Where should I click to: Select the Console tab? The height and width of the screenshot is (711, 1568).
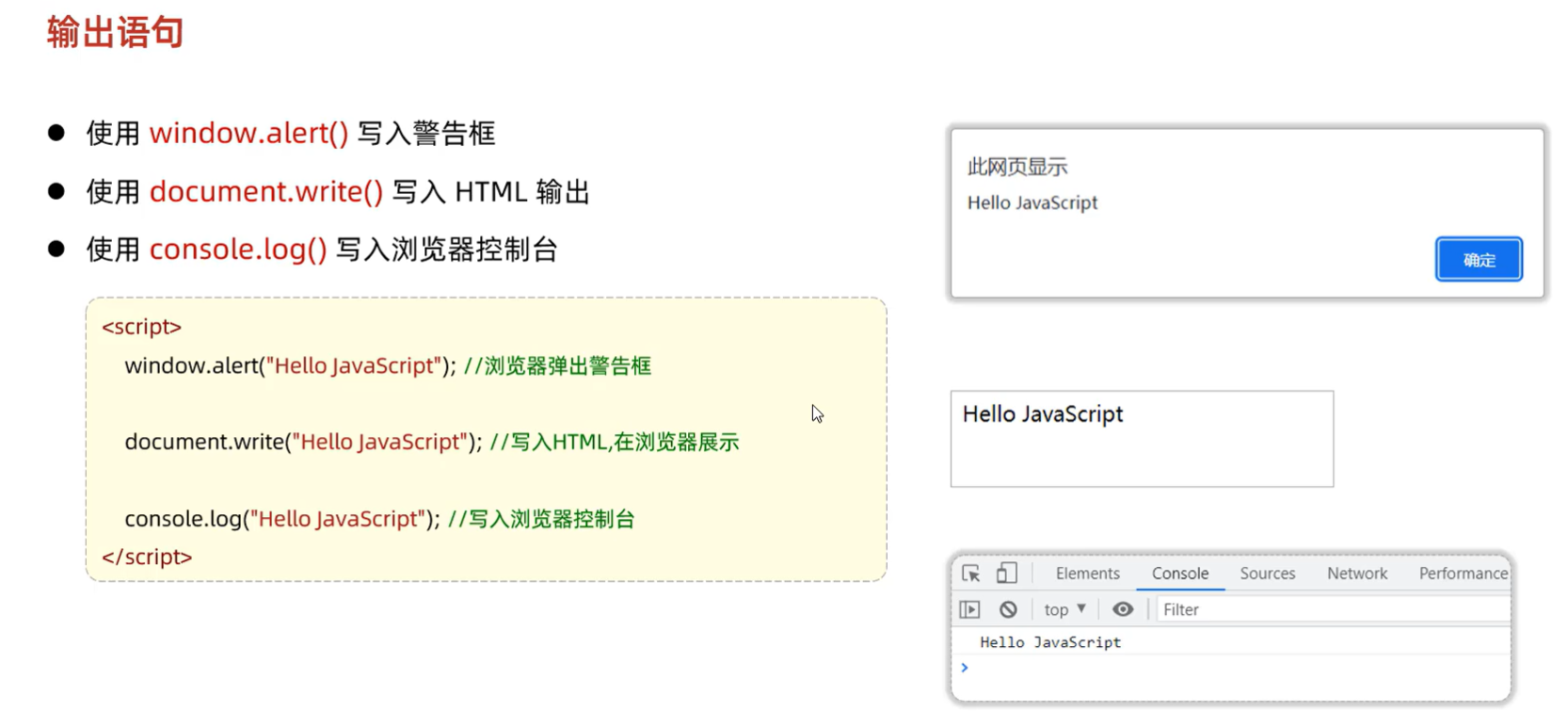(1179, 574)
